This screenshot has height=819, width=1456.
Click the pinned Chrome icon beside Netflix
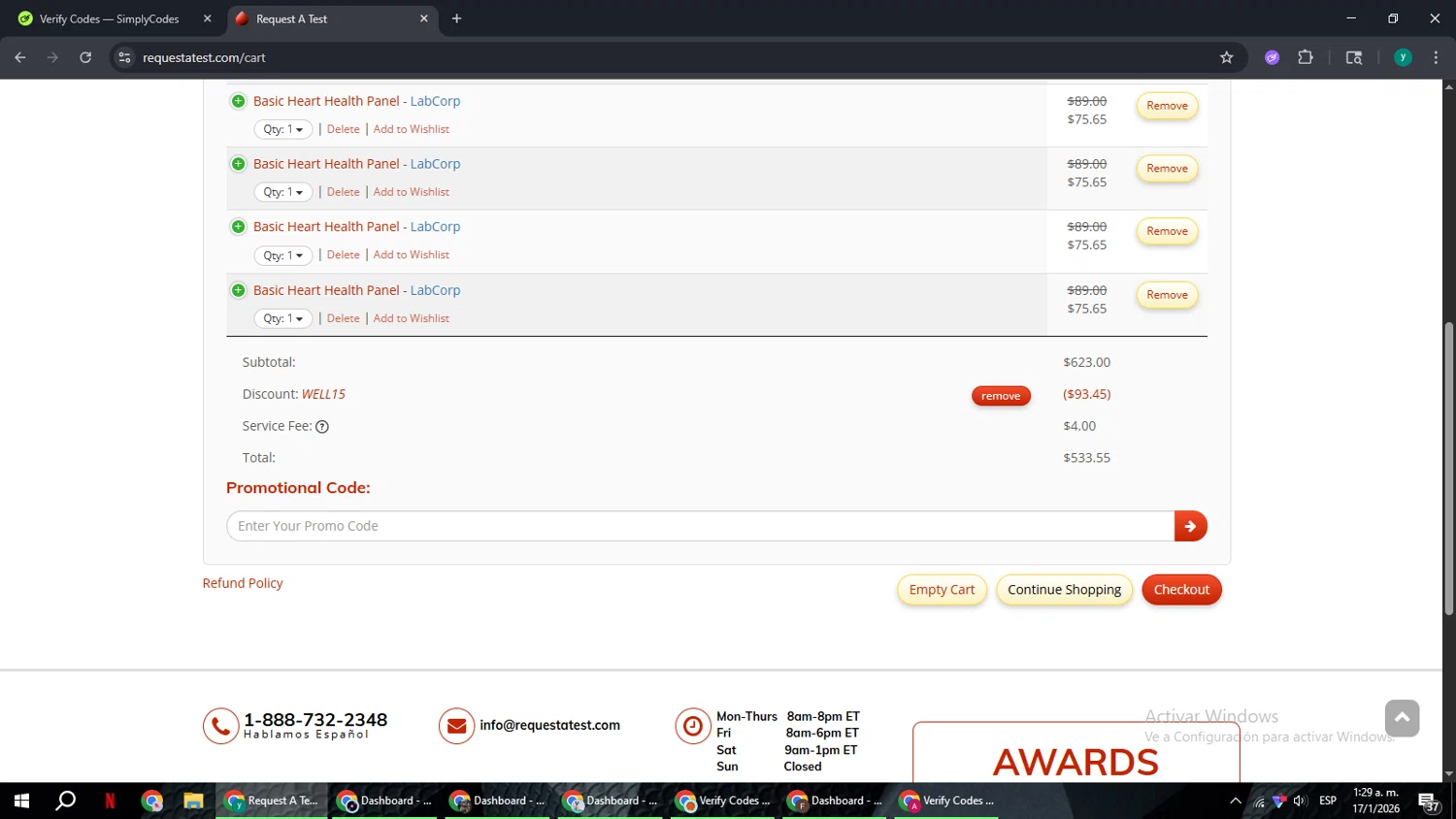(151, 801)
